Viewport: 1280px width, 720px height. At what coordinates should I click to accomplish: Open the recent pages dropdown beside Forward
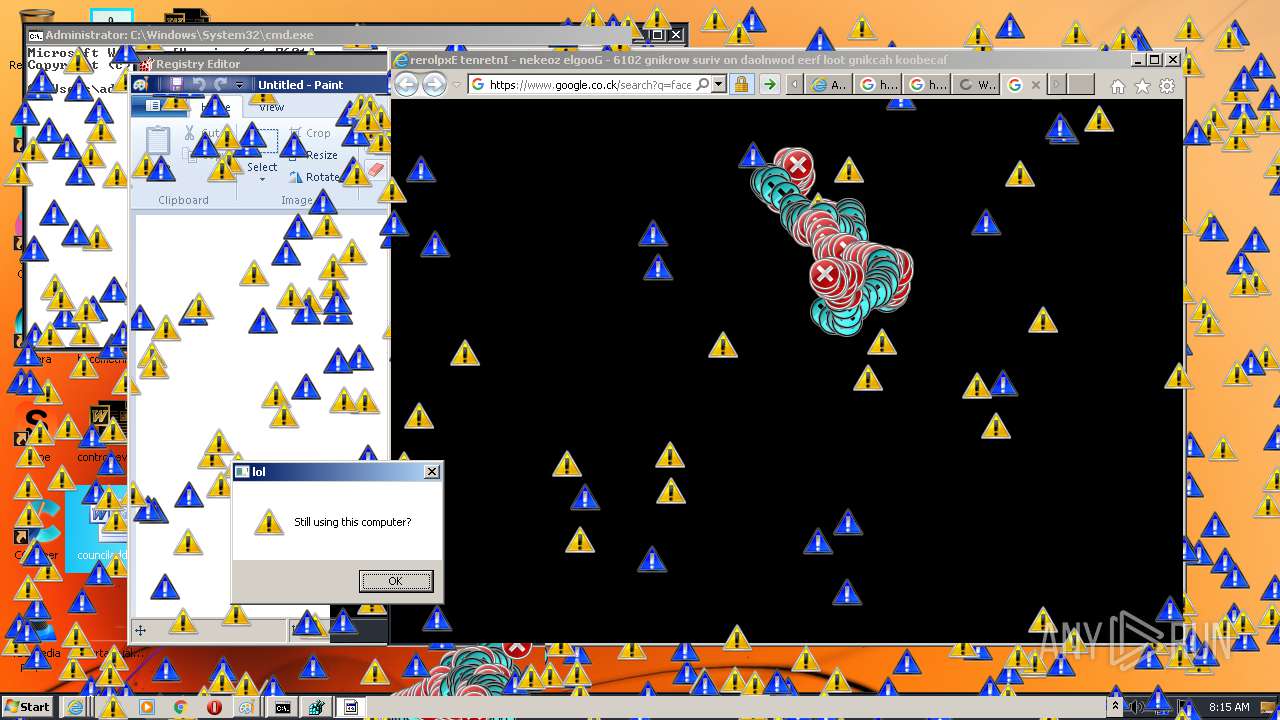[x=457, y=85]
